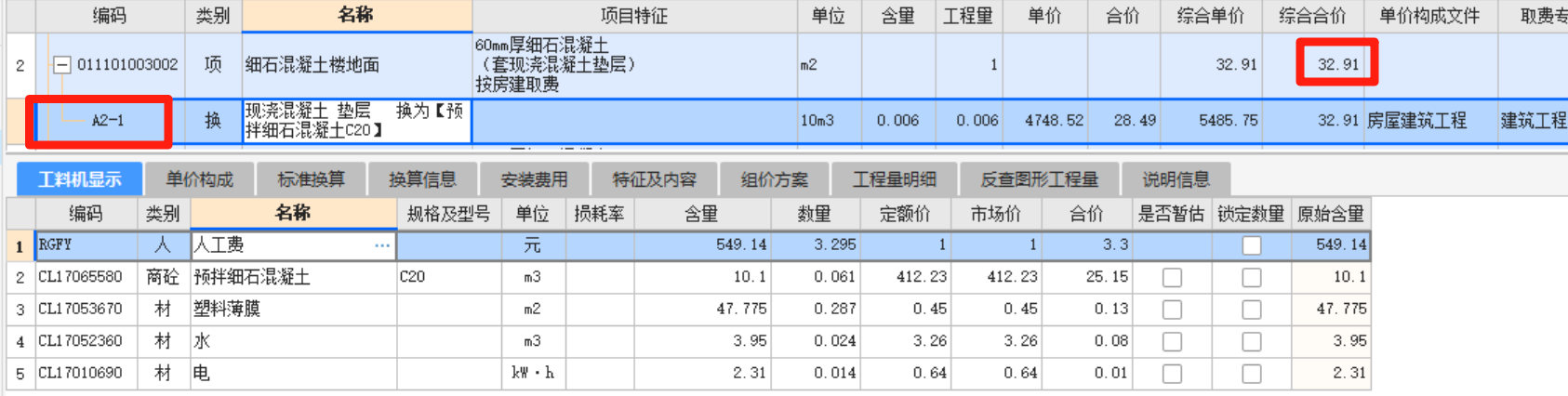Click 类别 cell 换 in A2-1 row
The height and width of the screenshot is (396, 1568).
(x=213, y=121)
